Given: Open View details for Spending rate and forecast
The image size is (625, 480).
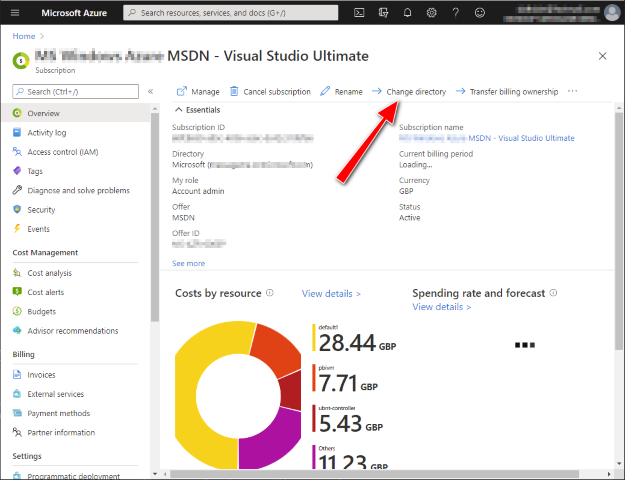Looking at the screenshot, I should (x=442, y=307).
